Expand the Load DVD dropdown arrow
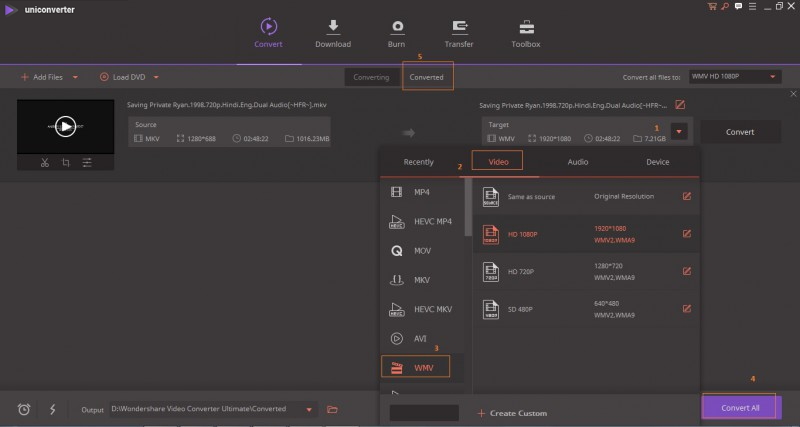The image size is (800, 427). [x=156, y=78]
